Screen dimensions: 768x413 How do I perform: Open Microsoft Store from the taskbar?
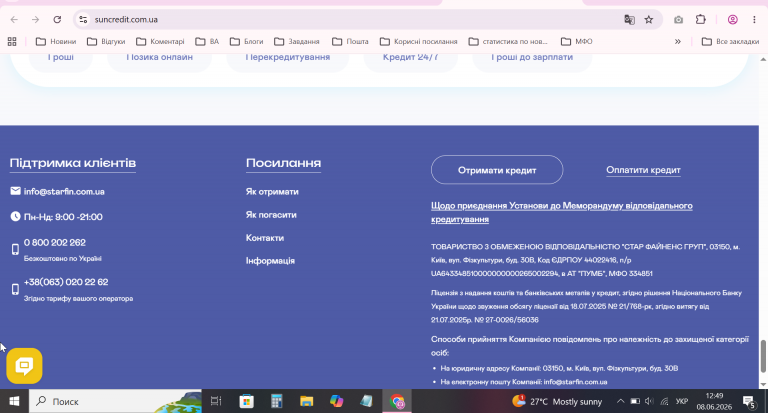(x=246, y=401)
